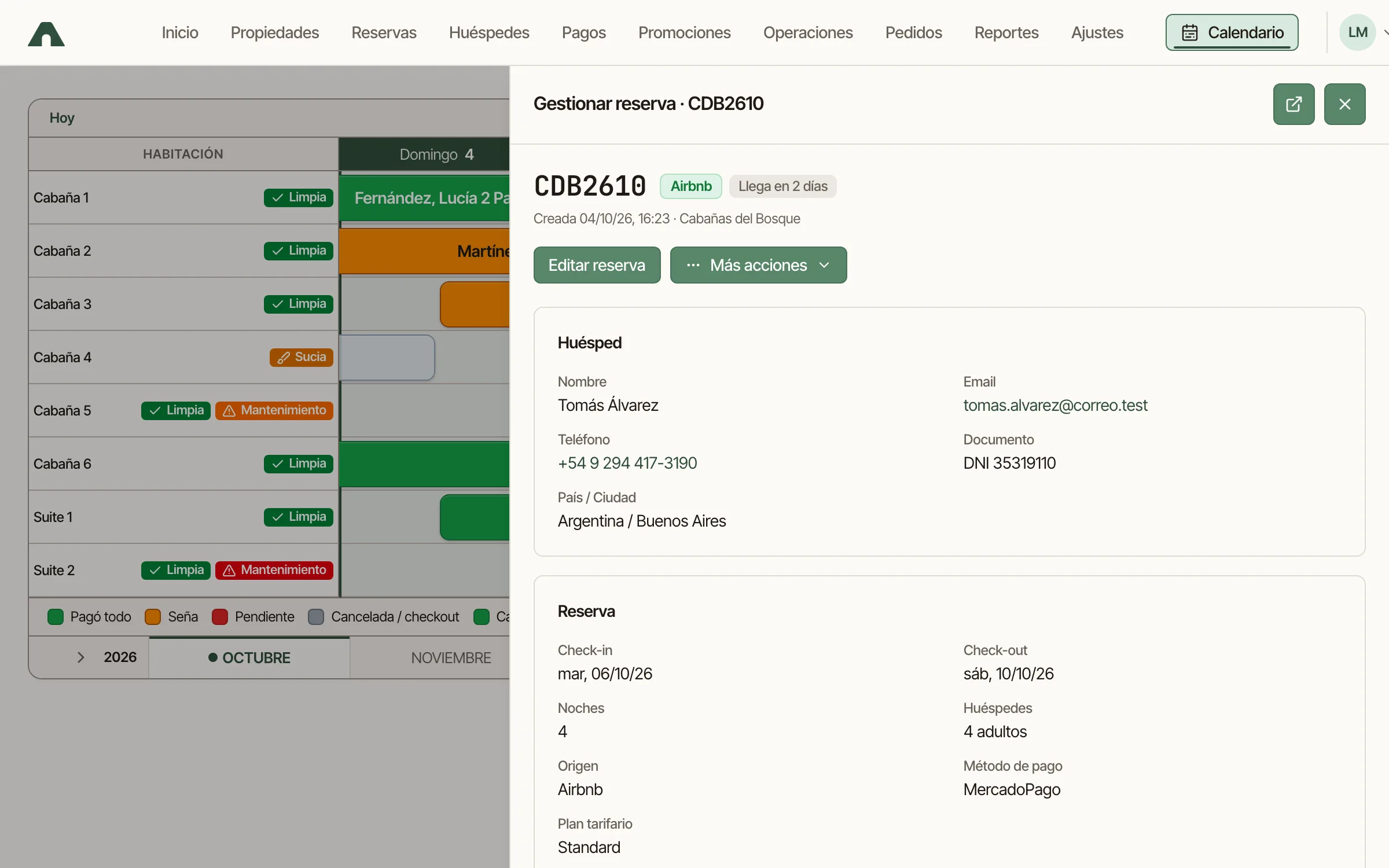
Task: Click the Limpia badge on Cabaña 6
Action: point(299,464)
